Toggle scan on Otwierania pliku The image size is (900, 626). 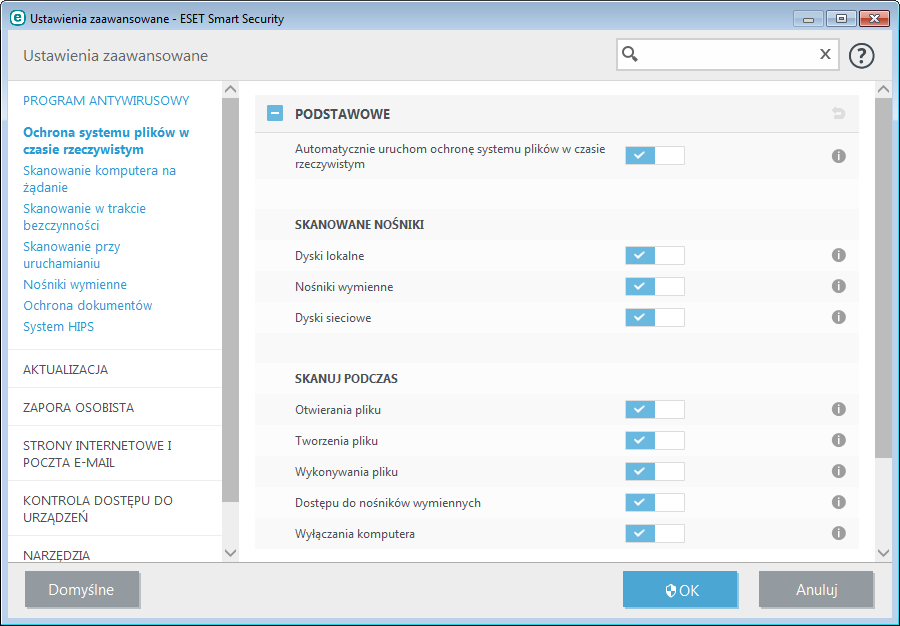coord(655,410)
